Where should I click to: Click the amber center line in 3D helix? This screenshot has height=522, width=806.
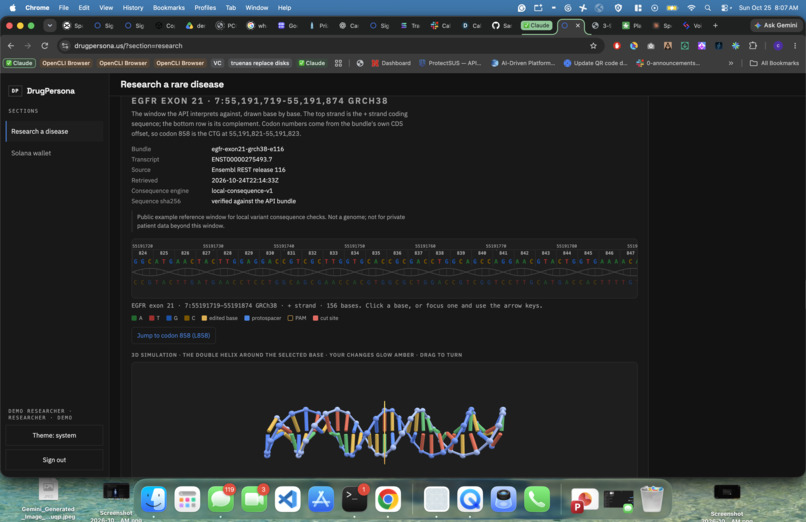[384, 433]
